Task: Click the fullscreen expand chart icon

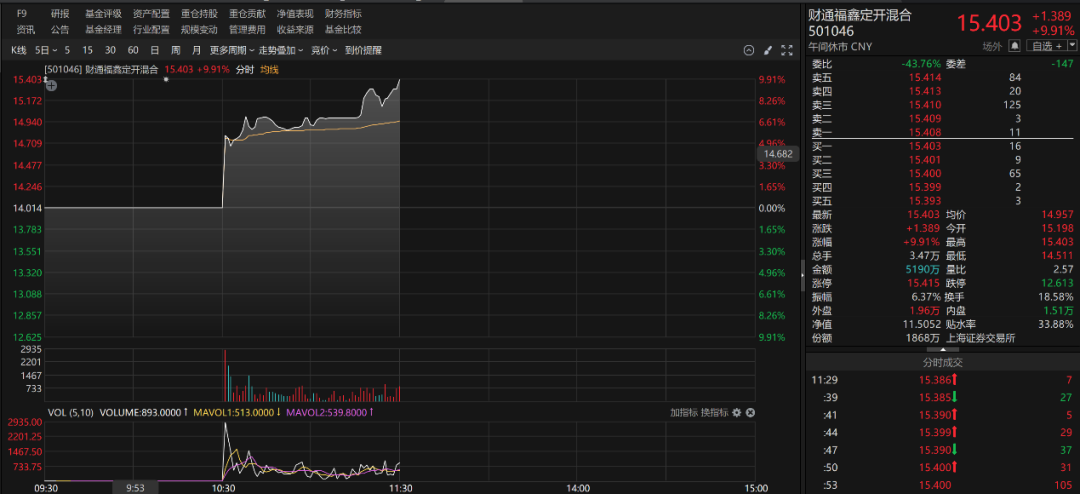Action: (787, 50)
